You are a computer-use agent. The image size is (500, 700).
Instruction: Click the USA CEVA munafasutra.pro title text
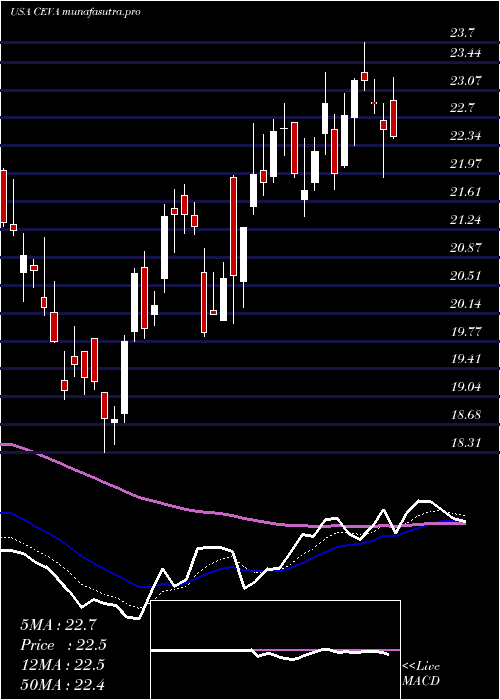click(x=75, y=12)
